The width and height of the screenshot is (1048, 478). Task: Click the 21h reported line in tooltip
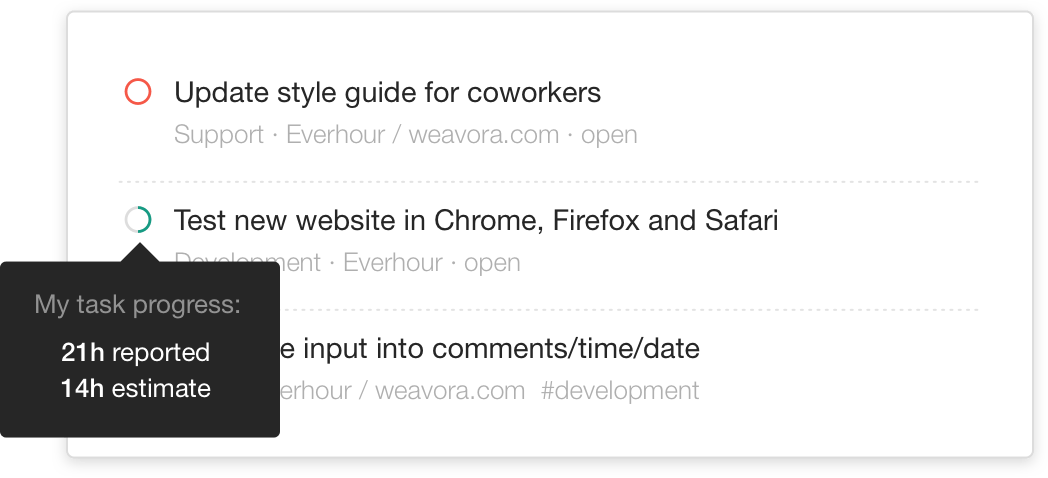[x=135, y=352]
